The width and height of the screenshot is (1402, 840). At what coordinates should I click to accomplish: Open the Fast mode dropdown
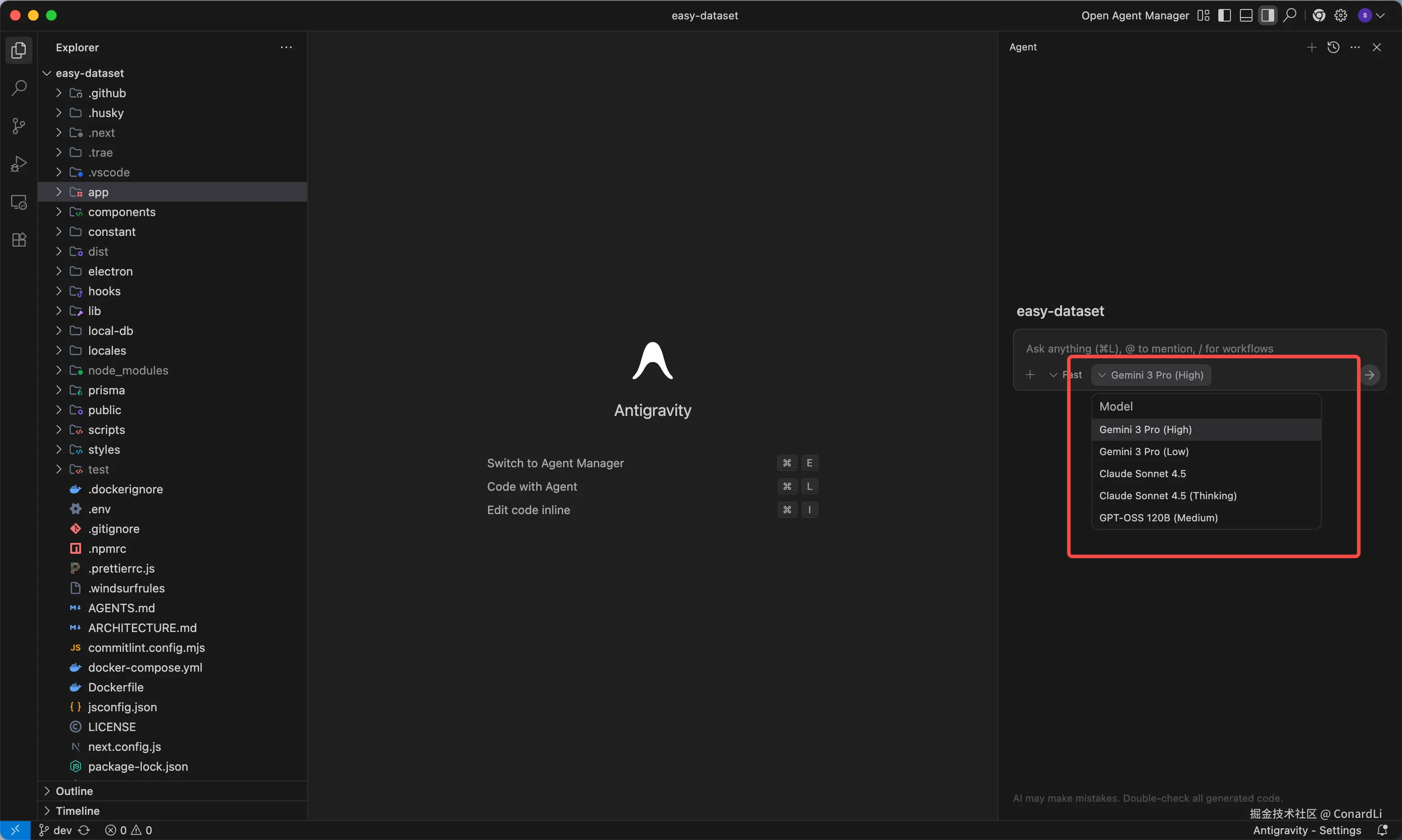coord(1065,375)
